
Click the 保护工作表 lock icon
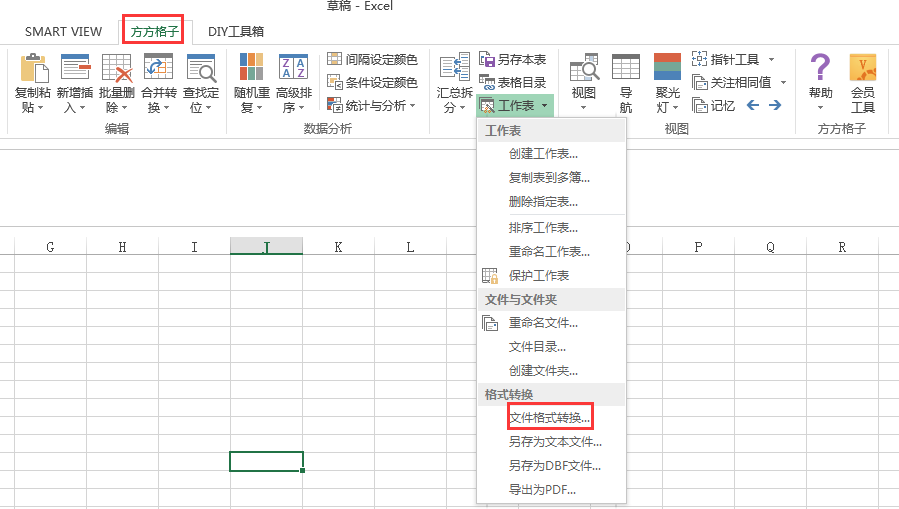point(490,276)
